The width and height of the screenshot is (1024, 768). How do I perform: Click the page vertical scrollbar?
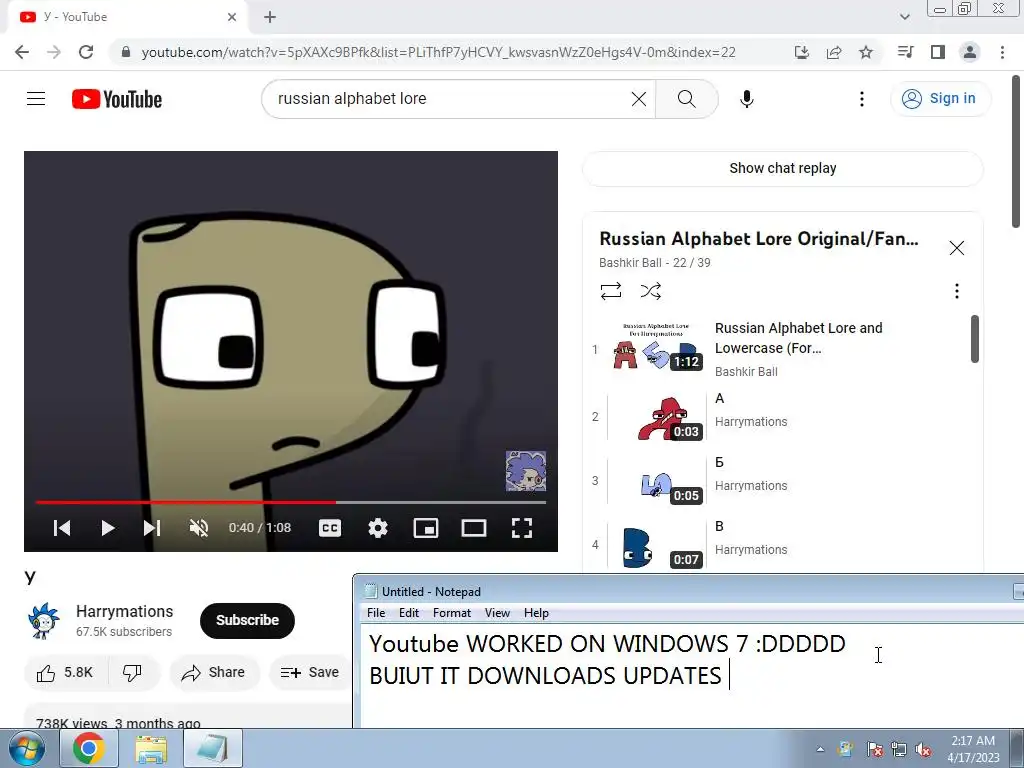click(1016, 152)
